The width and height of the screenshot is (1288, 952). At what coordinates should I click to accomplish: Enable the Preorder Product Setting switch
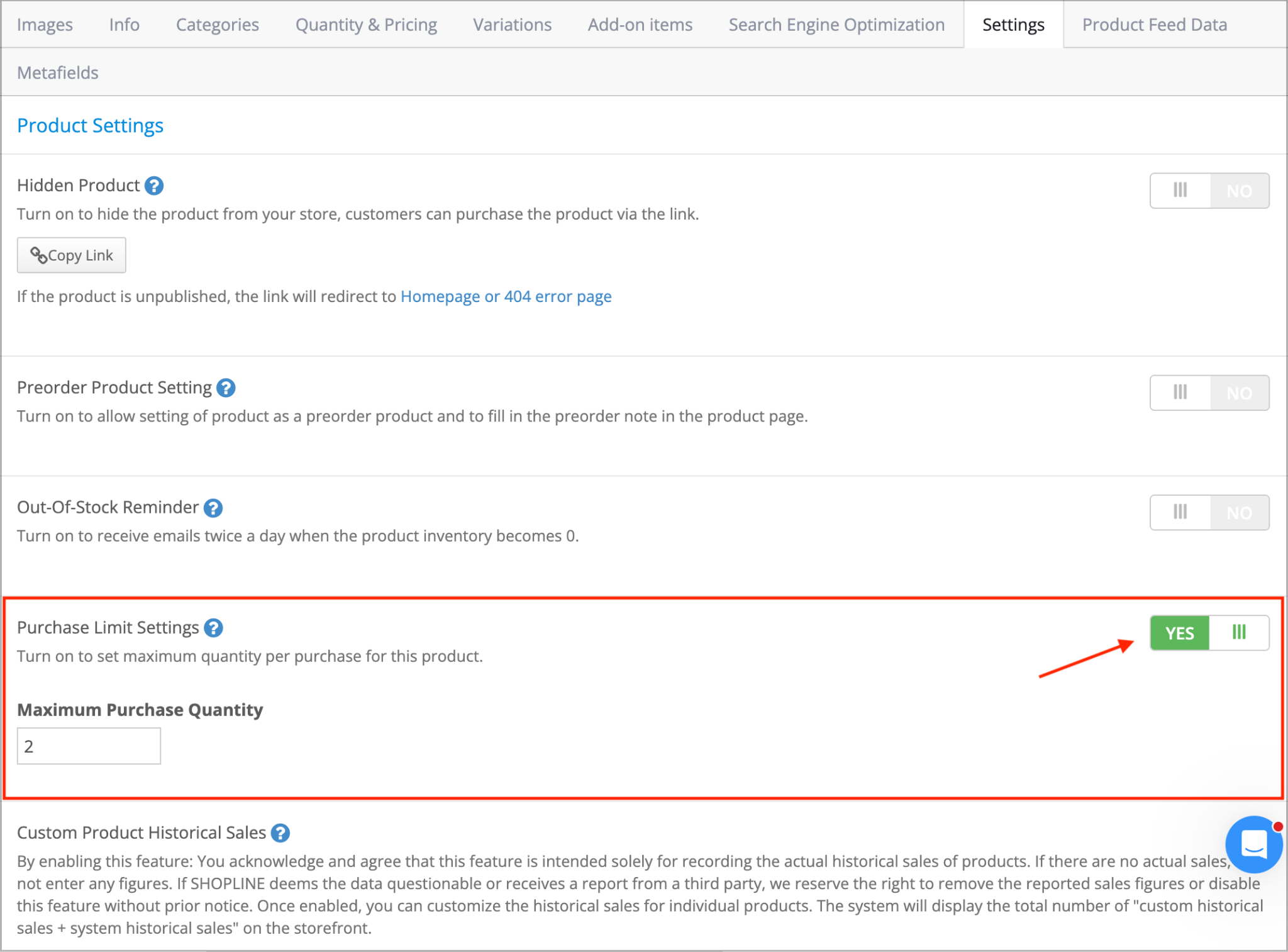coord(1209,393)
